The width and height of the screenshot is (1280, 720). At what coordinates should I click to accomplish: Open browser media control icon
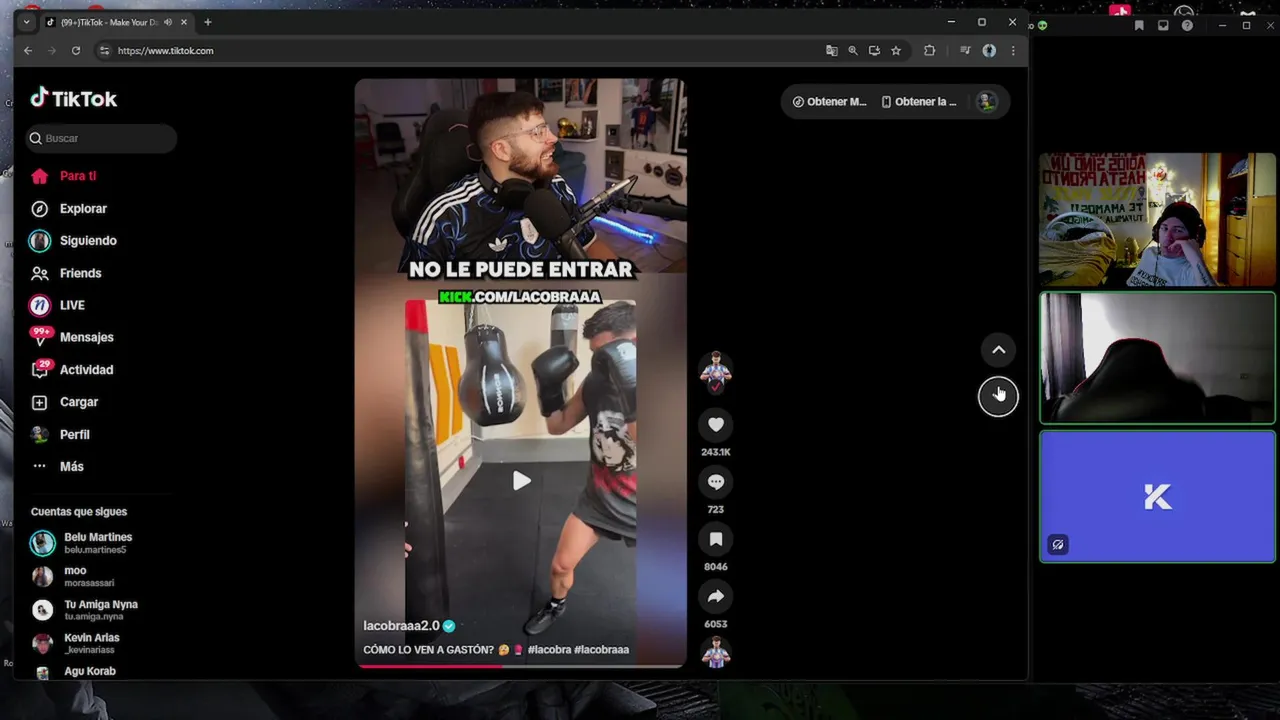point(965,51)
